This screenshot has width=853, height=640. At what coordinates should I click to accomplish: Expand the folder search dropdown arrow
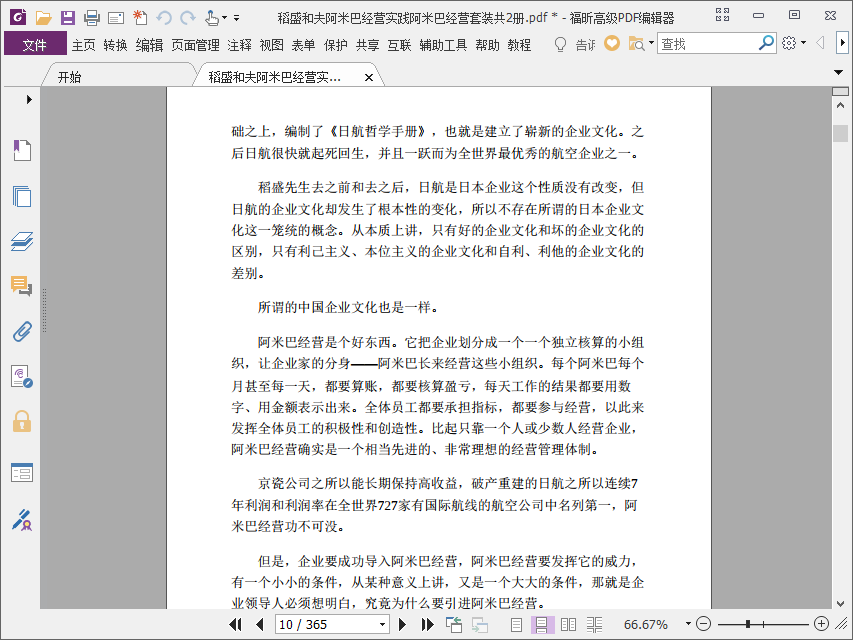tap(651, 43)
